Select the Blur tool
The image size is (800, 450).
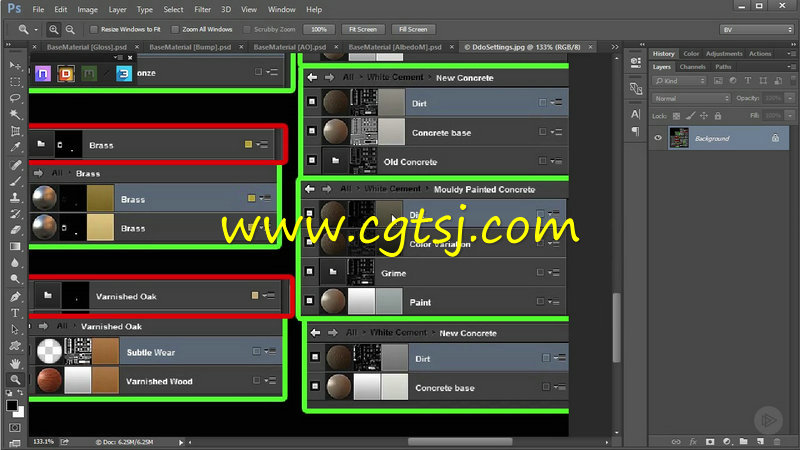(15, 263)
